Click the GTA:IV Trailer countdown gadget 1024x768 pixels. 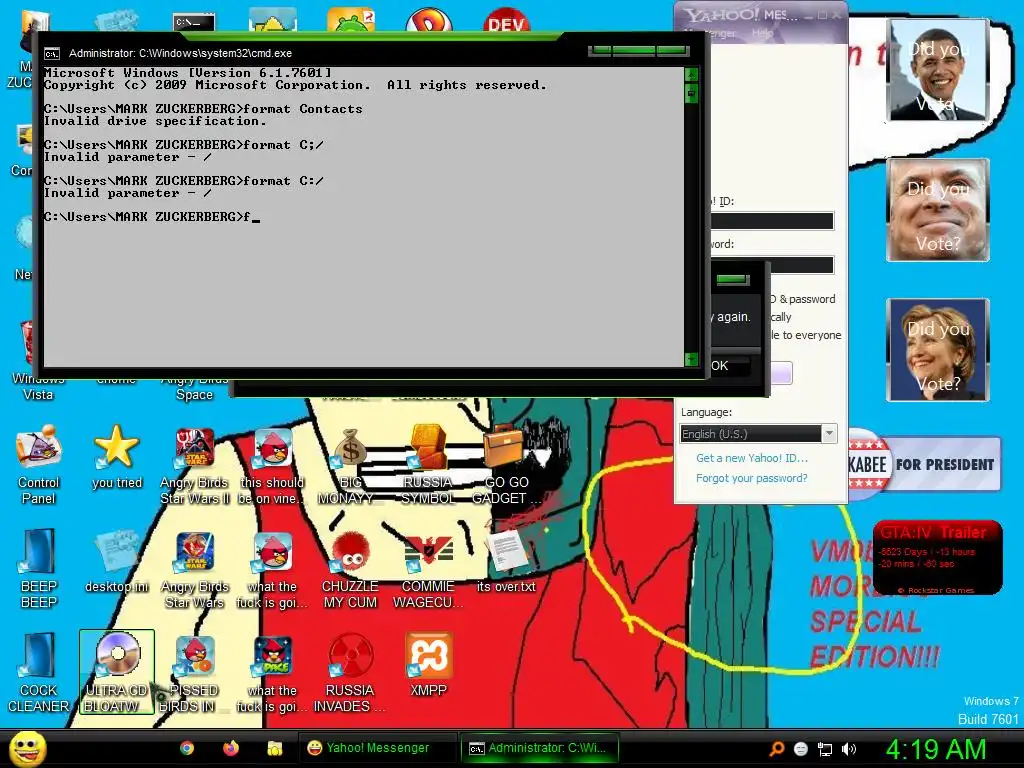[x=938, y=557]
